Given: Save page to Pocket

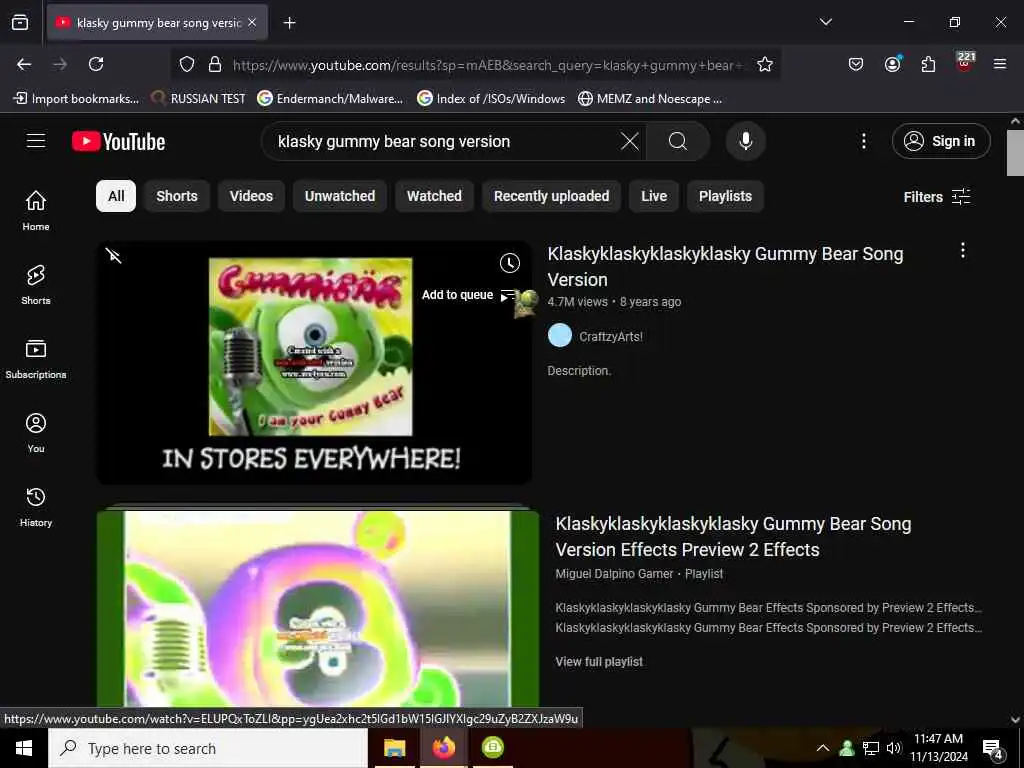Looking at the screenshot, I should click(856, 64).
